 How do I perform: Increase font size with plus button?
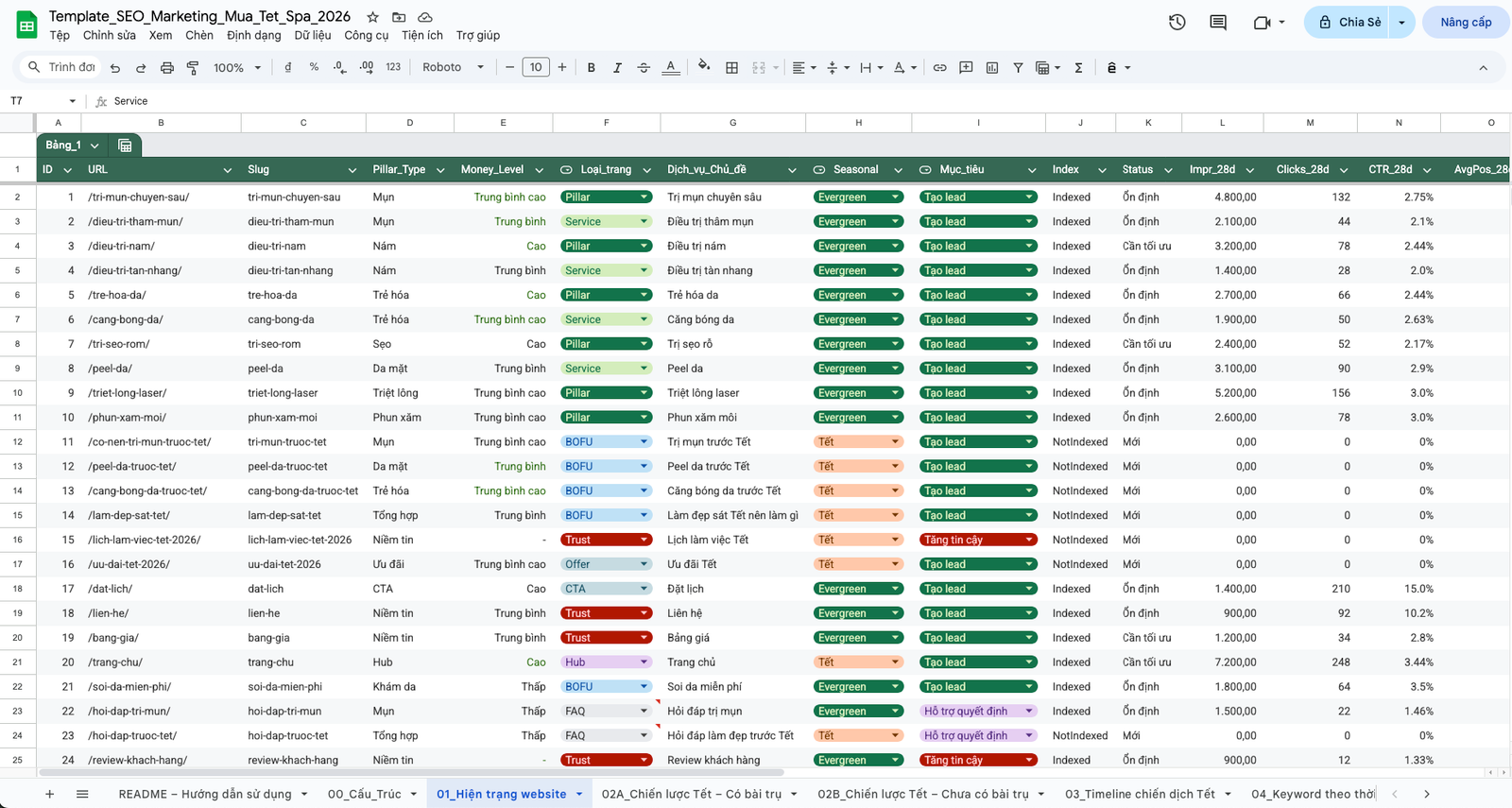point(562,67)
